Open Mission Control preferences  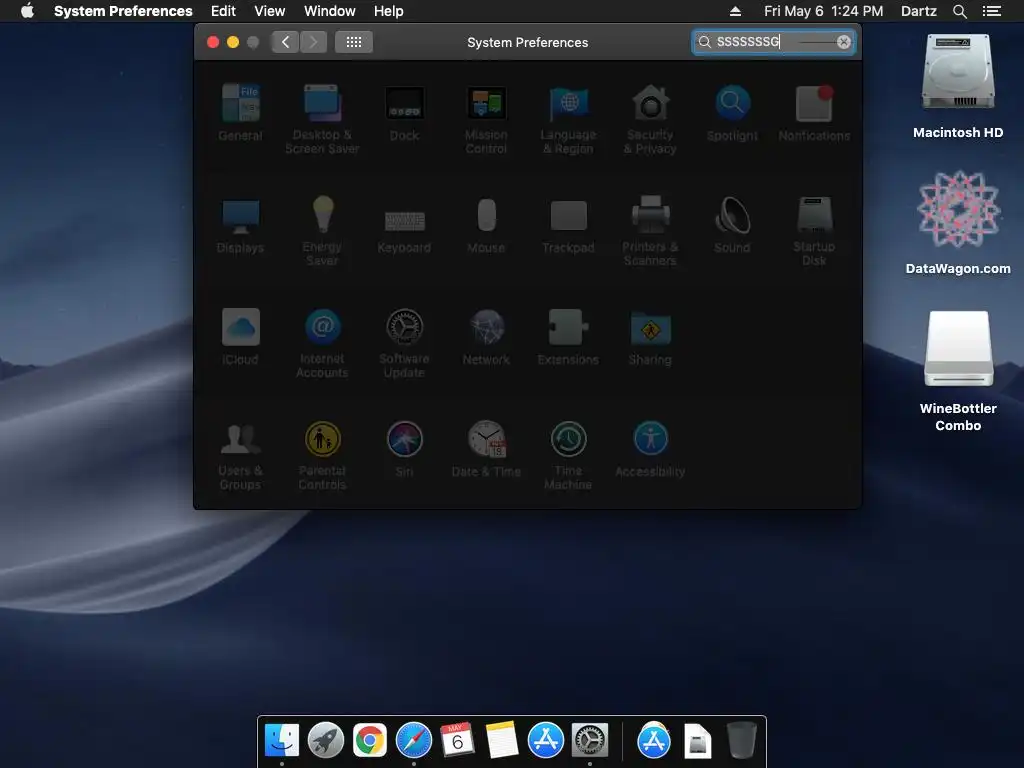click(x=486, y=119)
